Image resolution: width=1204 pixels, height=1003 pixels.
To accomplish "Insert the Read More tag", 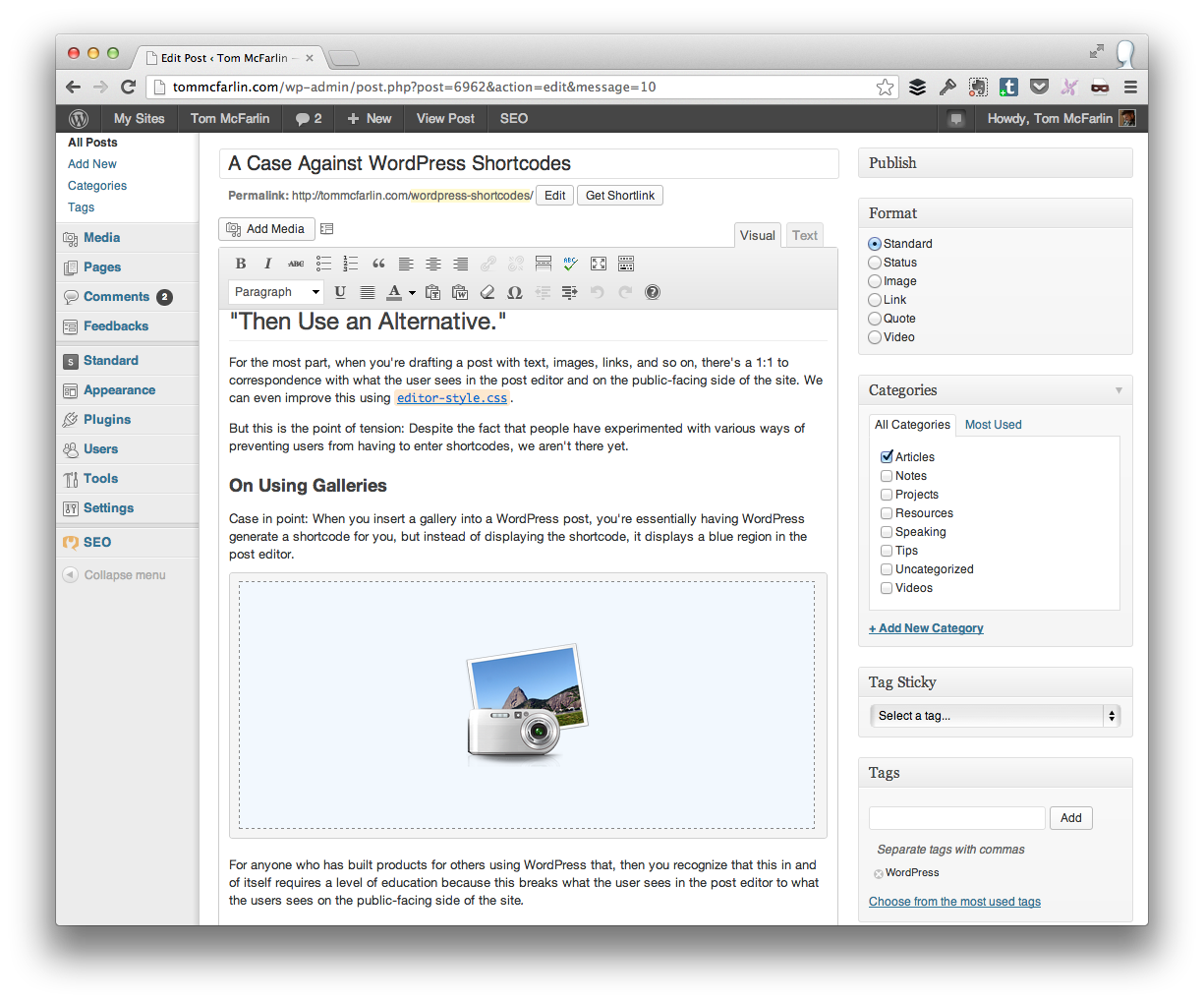I will coord(543,264).
